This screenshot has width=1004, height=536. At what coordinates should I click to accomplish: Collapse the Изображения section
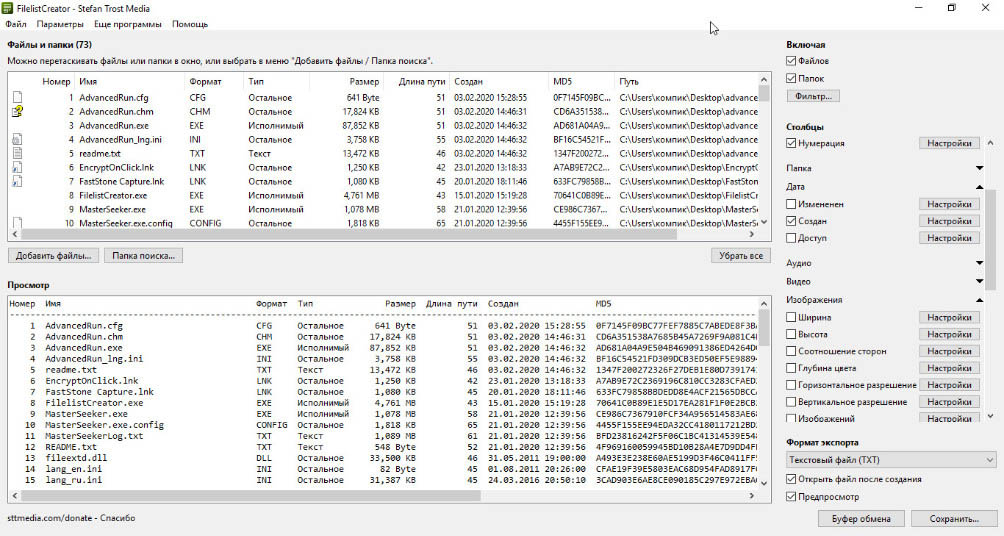coord(979,300)
